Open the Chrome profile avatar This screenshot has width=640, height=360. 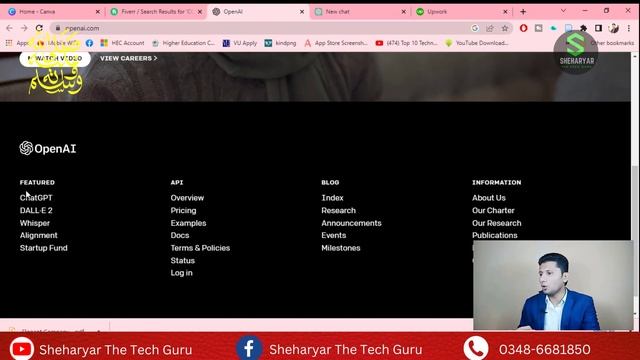click(613, 28)
